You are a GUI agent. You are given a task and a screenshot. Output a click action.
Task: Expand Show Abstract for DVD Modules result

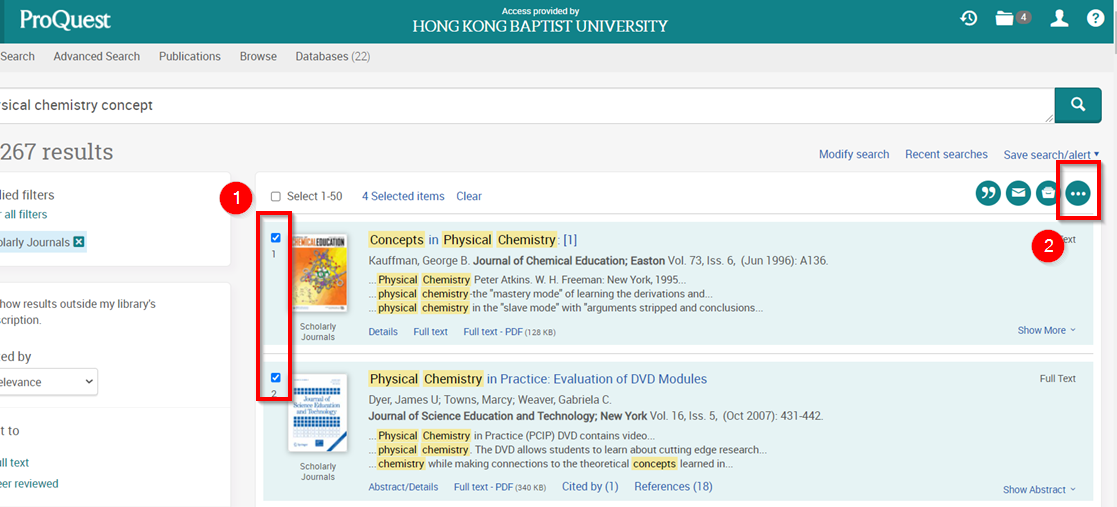click(x=1039, y=490)
